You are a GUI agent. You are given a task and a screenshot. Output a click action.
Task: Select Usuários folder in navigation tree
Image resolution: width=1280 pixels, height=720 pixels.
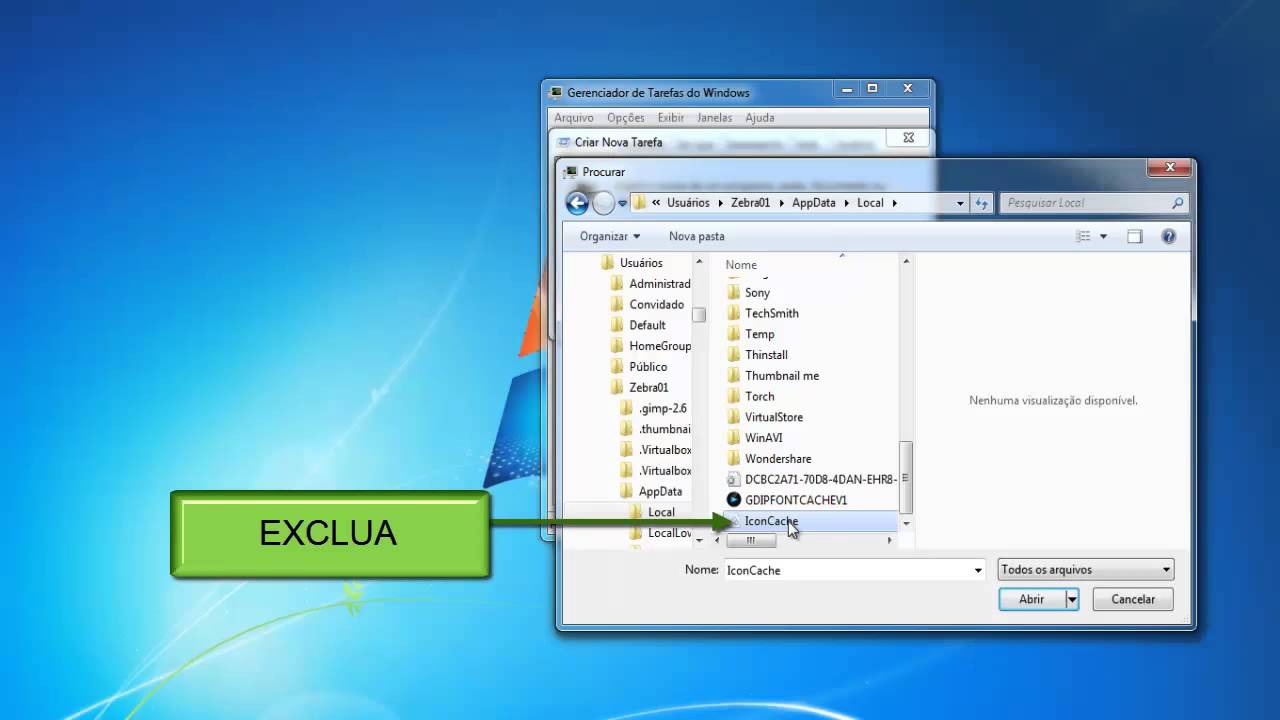tap(641, 263)
